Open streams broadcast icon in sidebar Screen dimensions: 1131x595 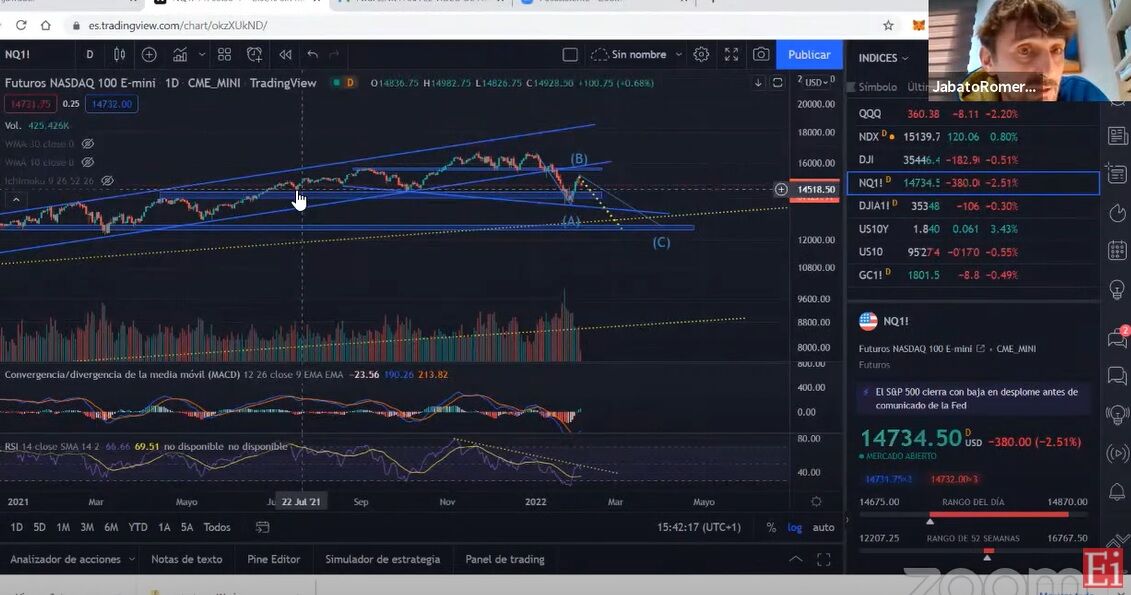coord(1117,454)
